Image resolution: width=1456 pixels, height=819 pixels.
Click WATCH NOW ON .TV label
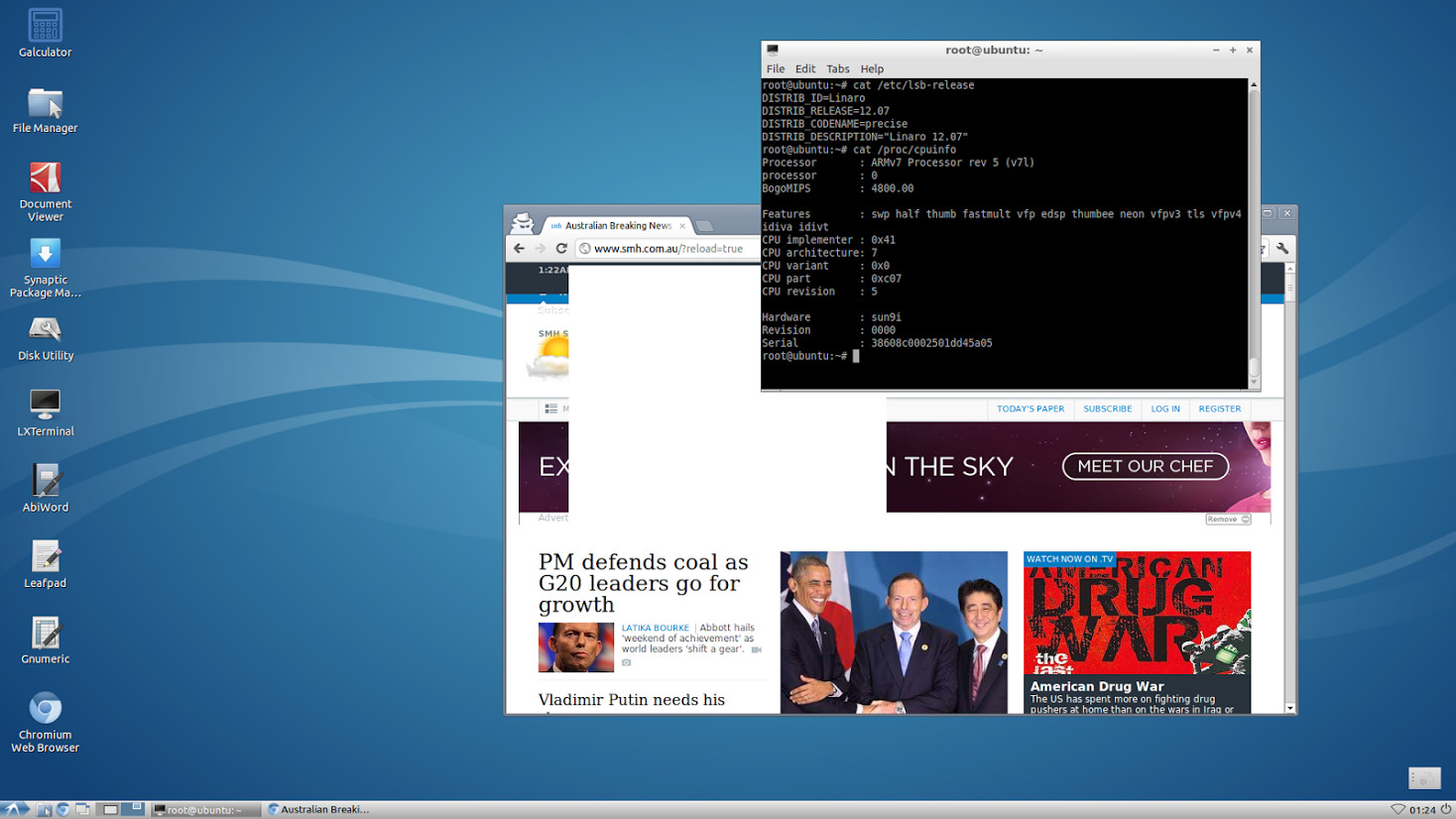click(x=1070, y=559)
